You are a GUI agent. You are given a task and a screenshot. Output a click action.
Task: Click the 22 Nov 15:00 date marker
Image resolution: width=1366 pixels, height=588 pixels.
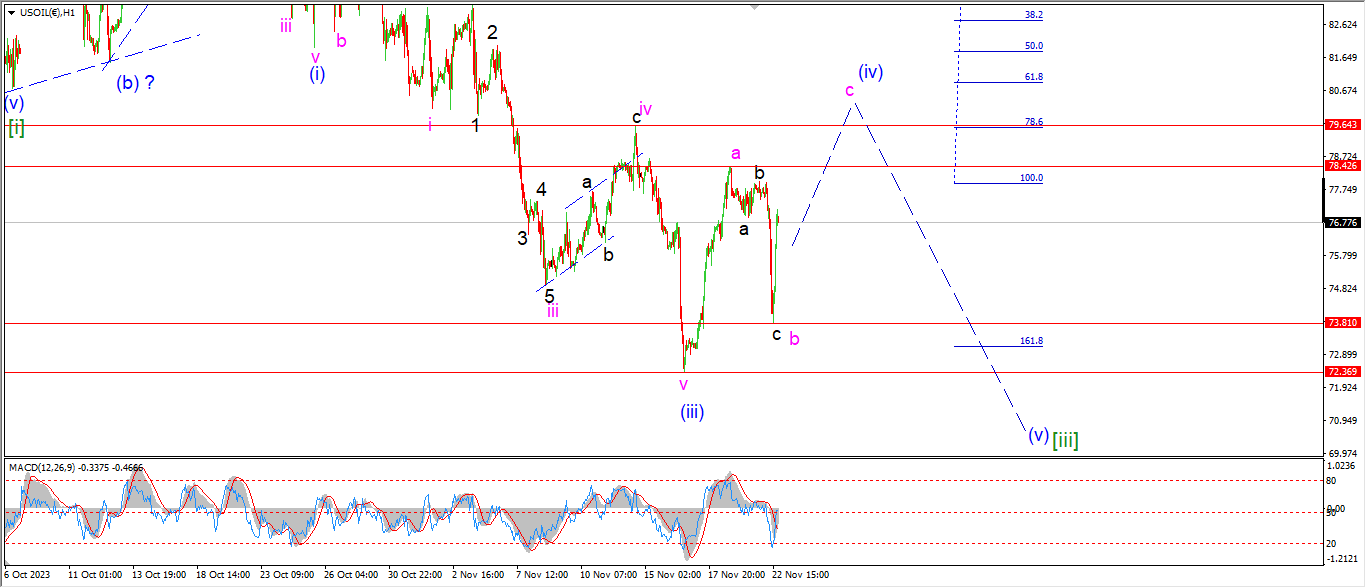coord(800,576)
